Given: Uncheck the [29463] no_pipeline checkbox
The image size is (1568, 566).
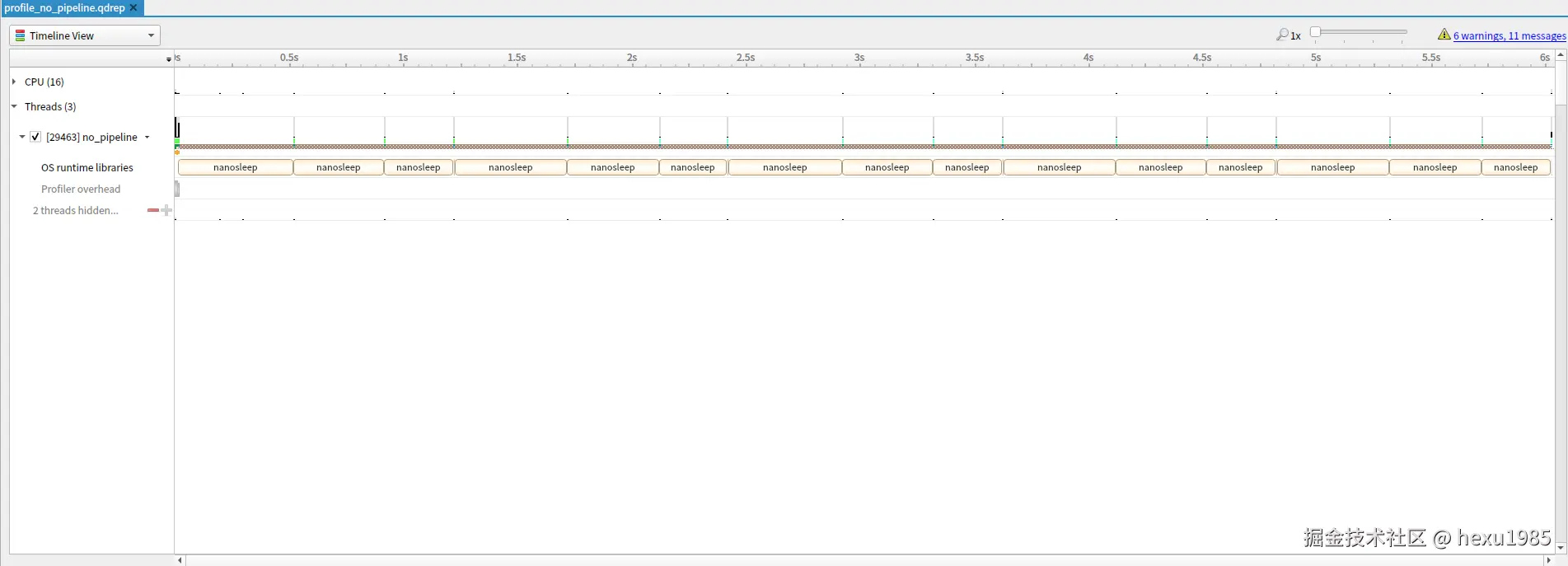Looking at the screenshot, I should pos(35,137).
